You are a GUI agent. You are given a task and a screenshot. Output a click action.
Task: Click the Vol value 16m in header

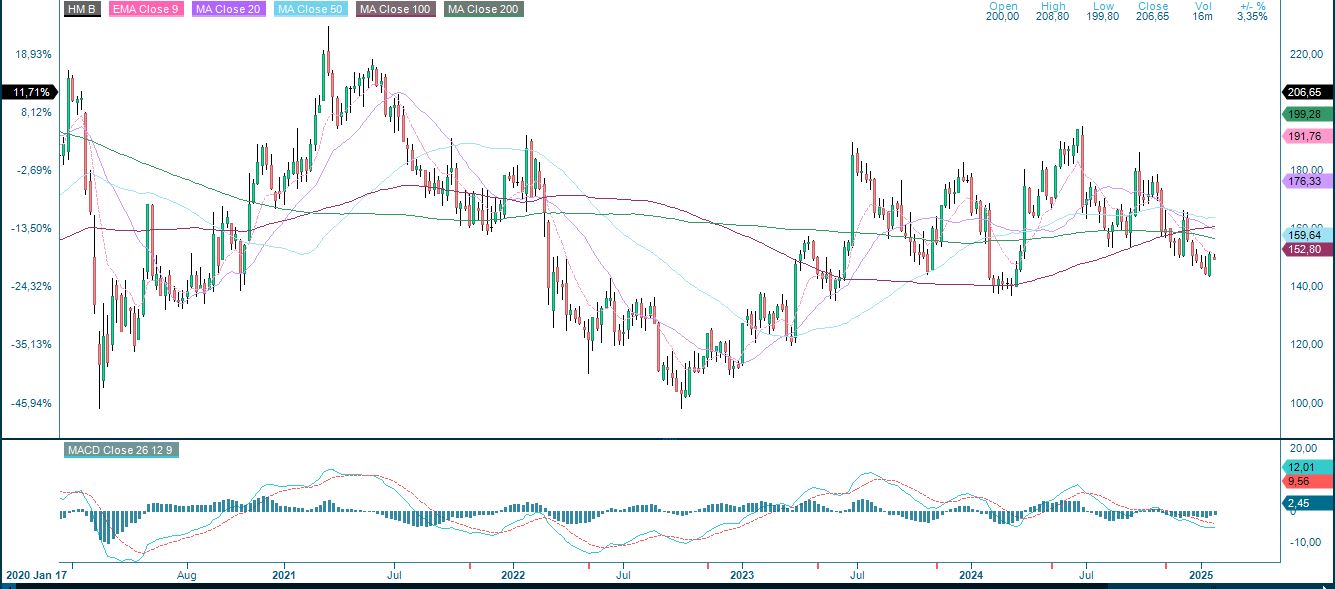pos(1202,17)
